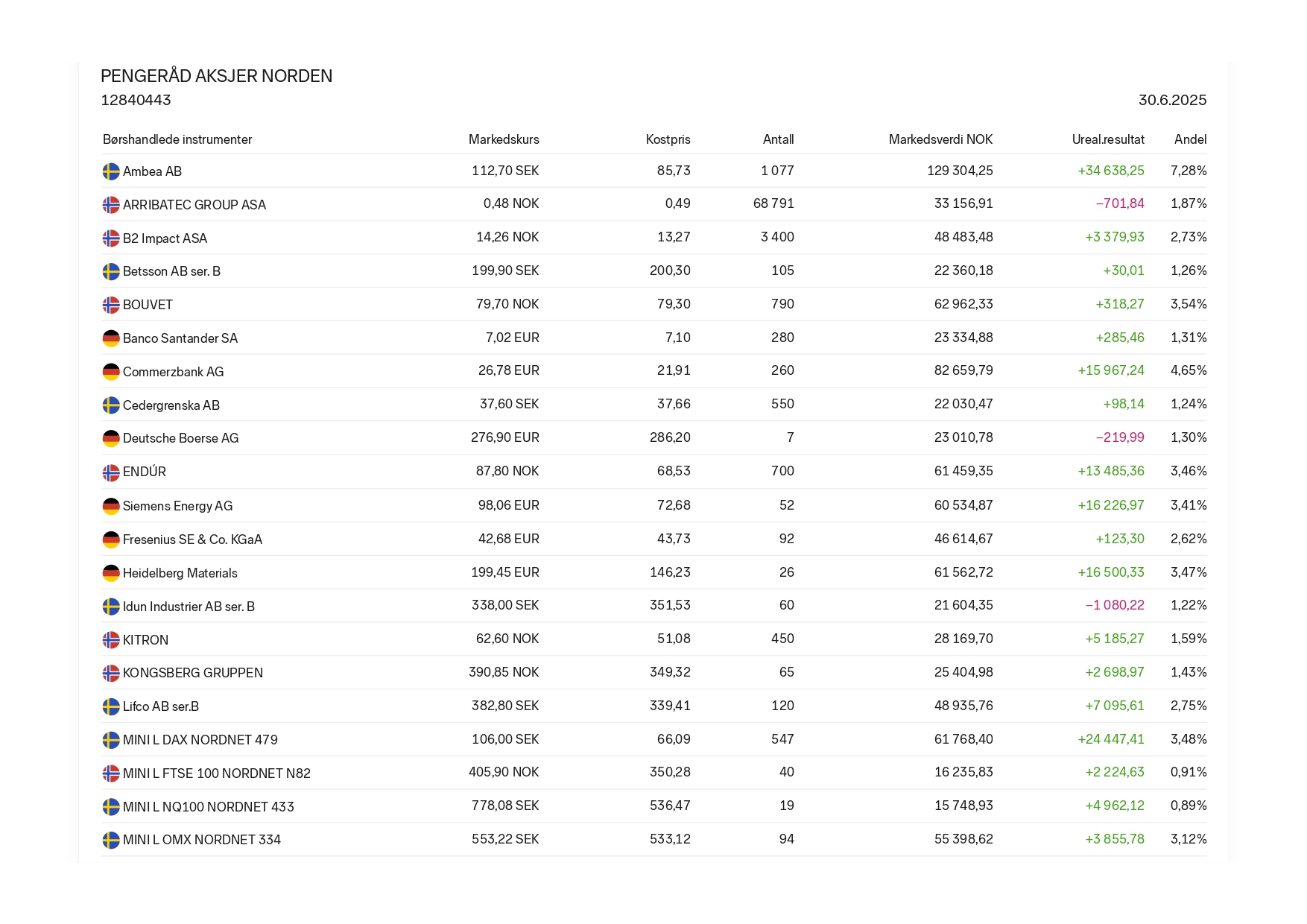Click the cost price 349,32
Image resolution: width=1307 pixels, height=924 pixels.
pyautogui.click(x=670, y=672)
